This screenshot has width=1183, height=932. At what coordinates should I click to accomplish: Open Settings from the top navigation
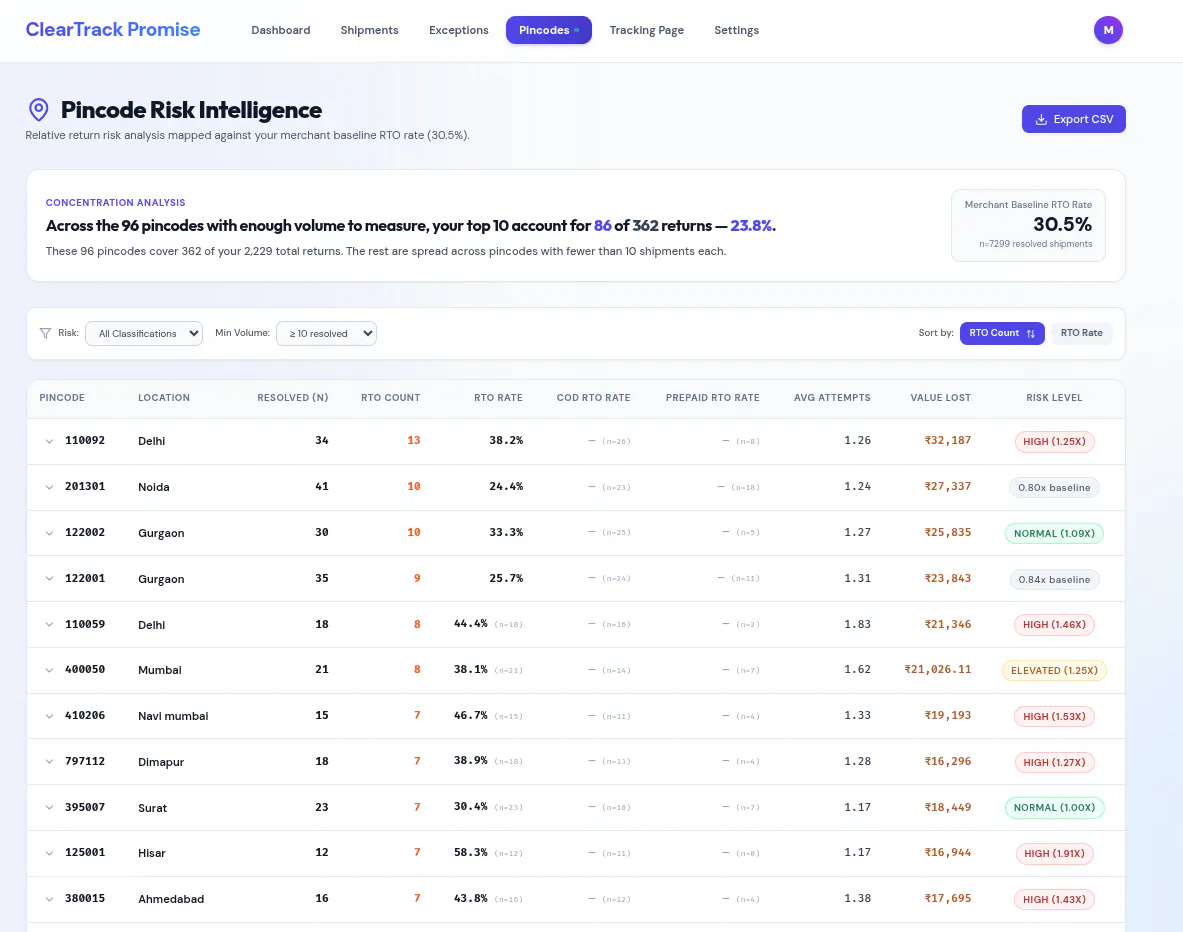tap(736, 30)
